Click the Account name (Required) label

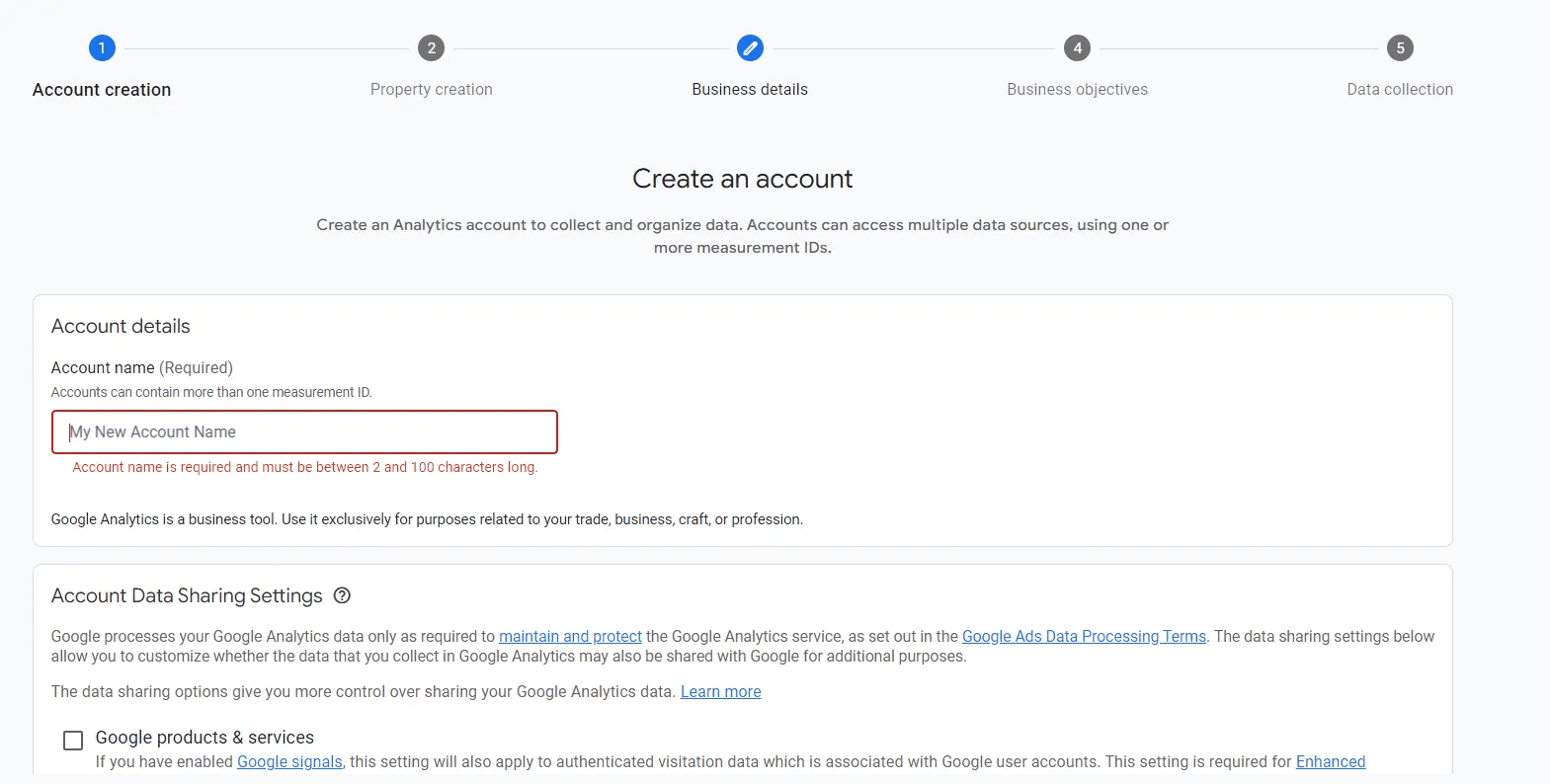pyautogui.click(x=142, y=368)
